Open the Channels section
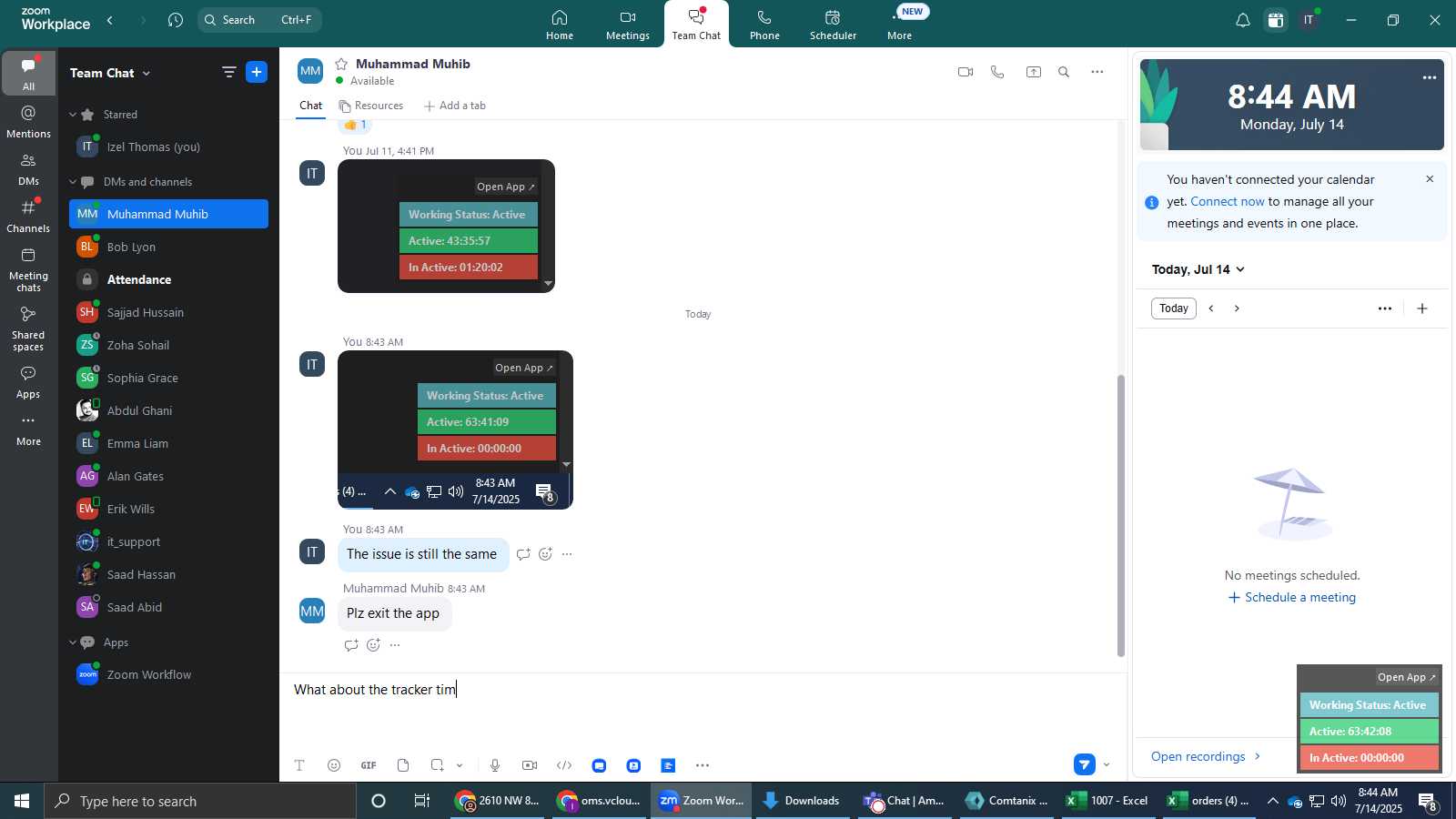This screenshot has height=819, width=1456. click(28, 217)
